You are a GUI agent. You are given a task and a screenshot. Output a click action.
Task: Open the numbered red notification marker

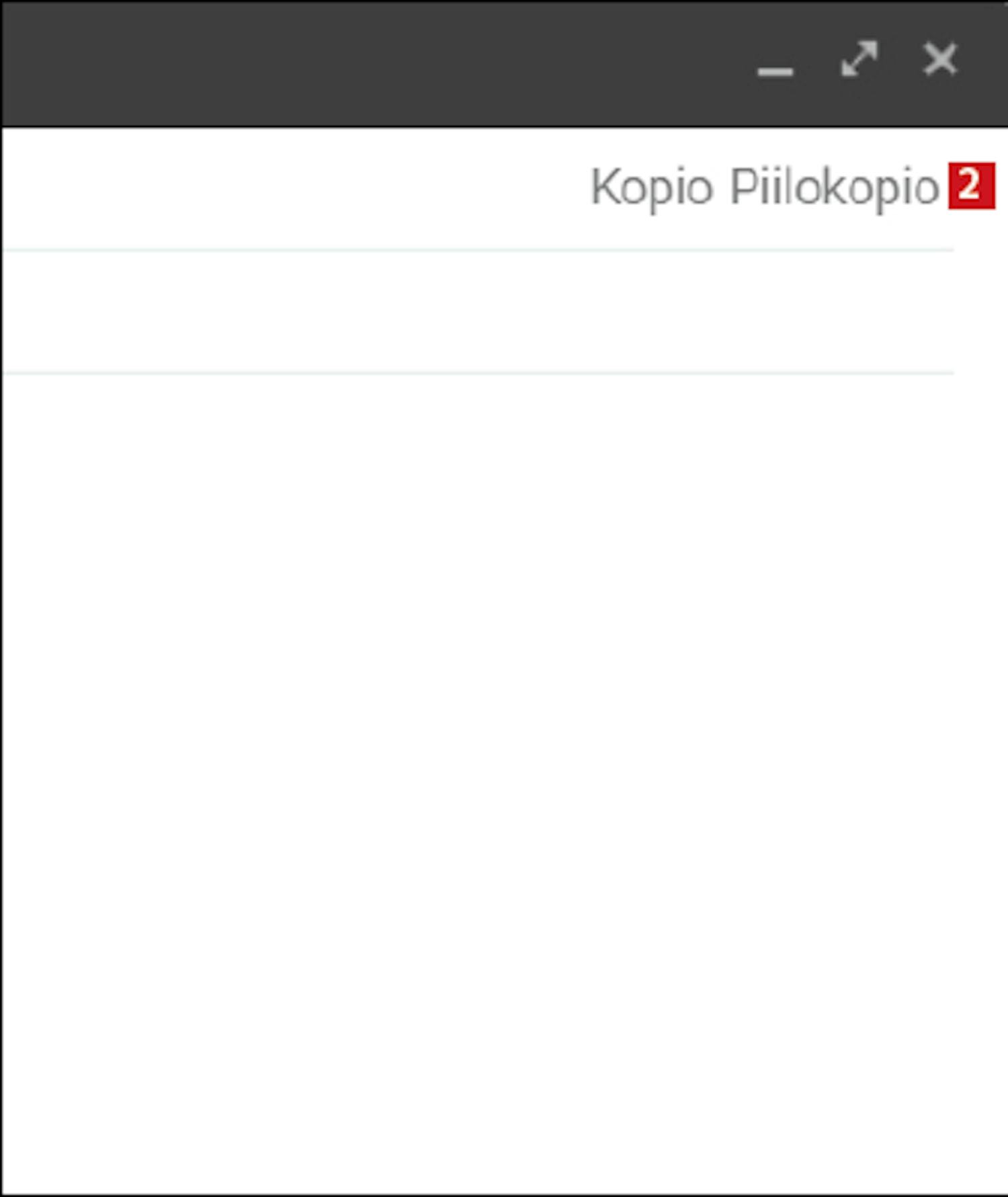971,185
